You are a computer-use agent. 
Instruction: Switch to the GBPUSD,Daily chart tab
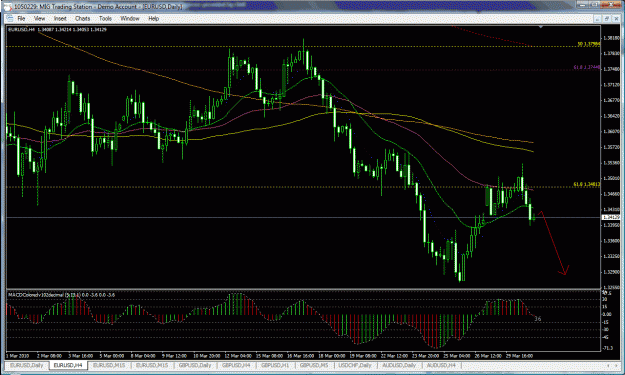pos(195,365)
